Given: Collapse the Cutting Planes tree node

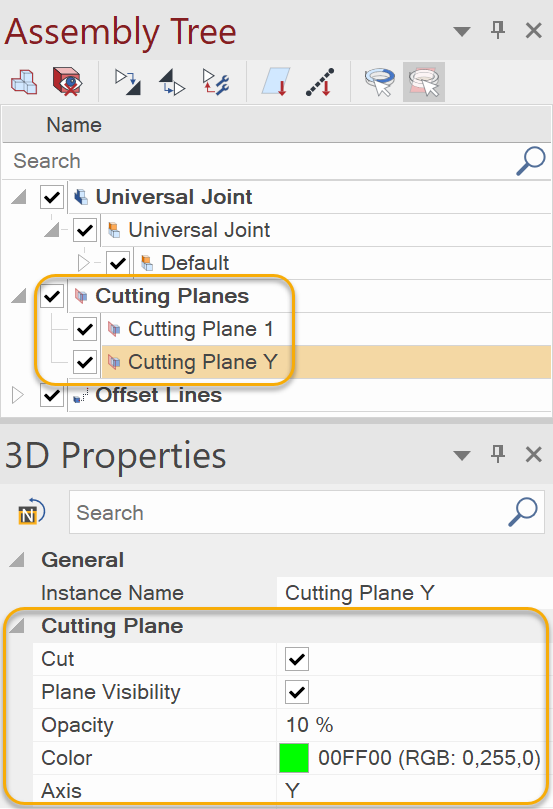Looking at the screenshot, I should click(19, 296).
